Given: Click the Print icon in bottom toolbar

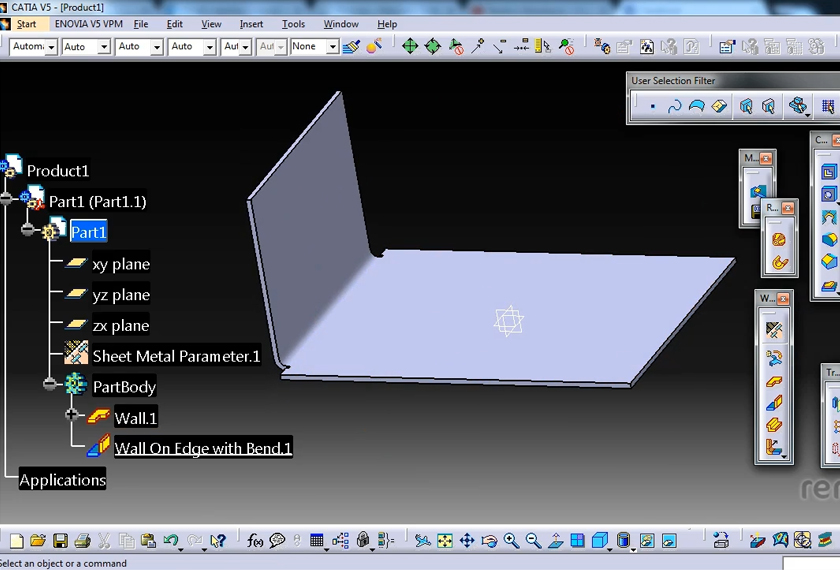Looking at the screenshot, I should pyautogui.click(x=82, y=541).
